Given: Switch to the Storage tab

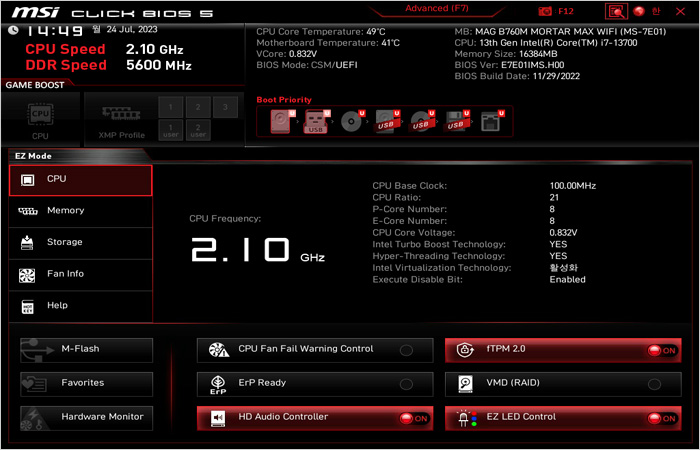Looking at the screenshot, I should [x=80, y=242].
